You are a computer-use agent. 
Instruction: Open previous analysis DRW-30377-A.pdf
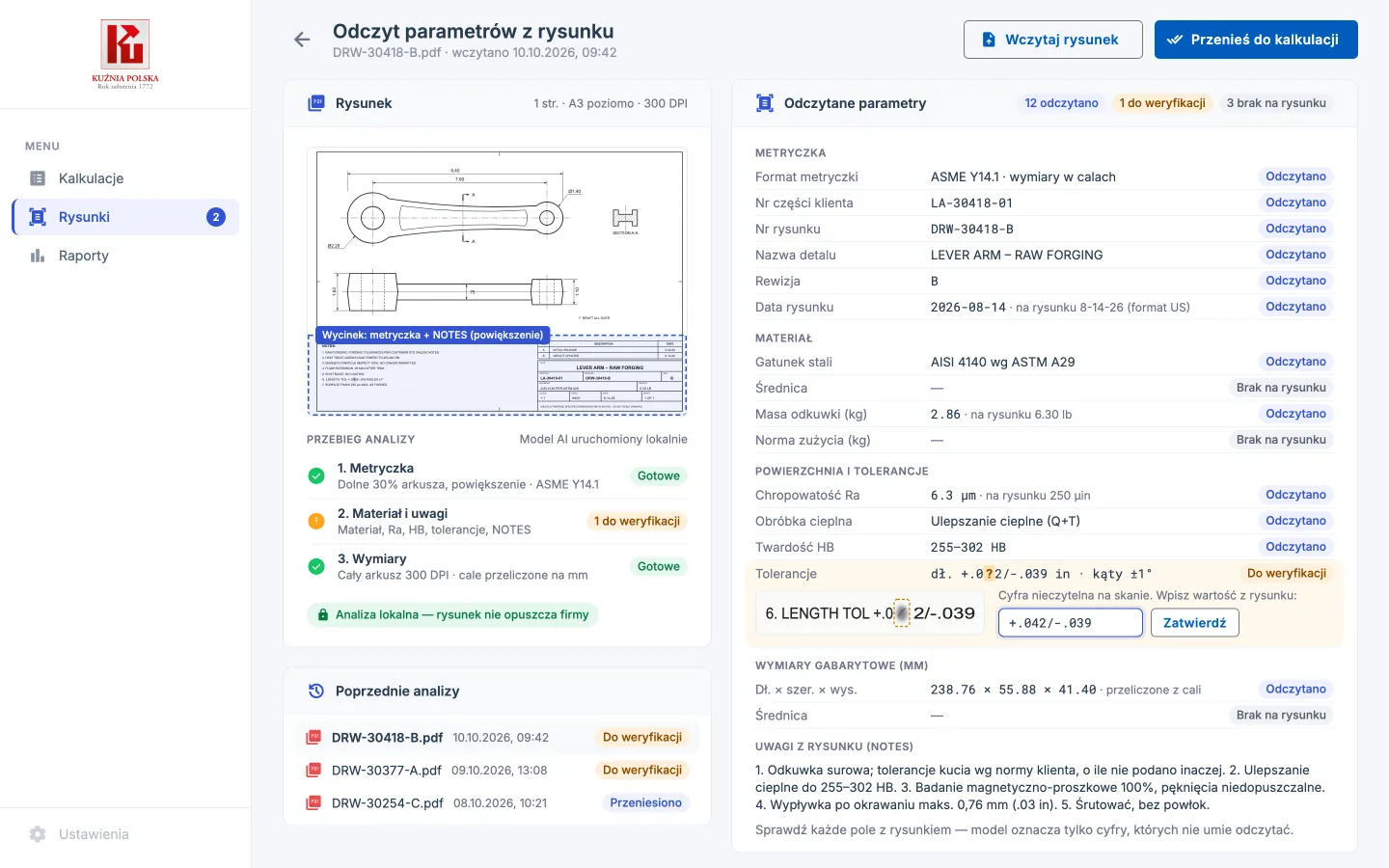pyautogui.click(x=497, y=771)
